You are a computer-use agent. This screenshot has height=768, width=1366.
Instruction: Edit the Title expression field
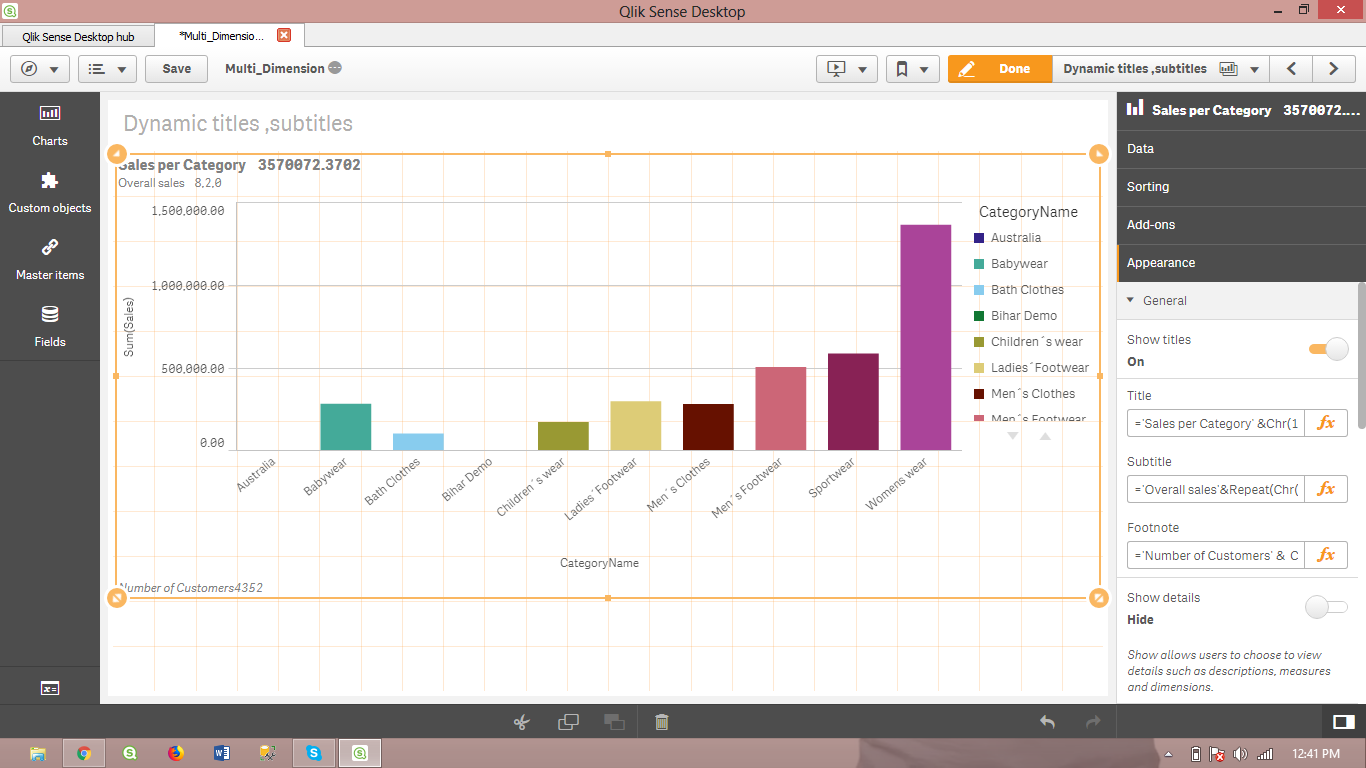[x=1216, y=423]
